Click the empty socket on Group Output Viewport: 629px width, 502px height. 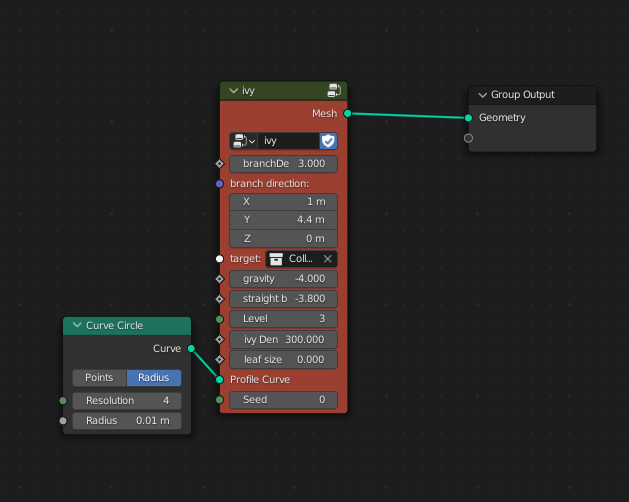(x=468, y=138)
